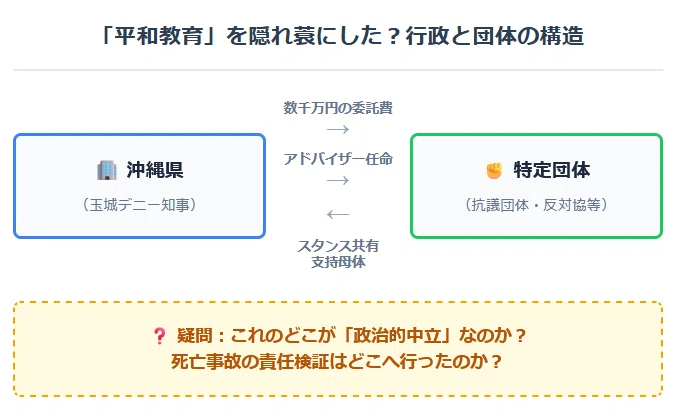Click the right arrow under 数千万円の委託費
This screenshot has width=682, height=419.
pyautogui.click(x=338, y=130)
